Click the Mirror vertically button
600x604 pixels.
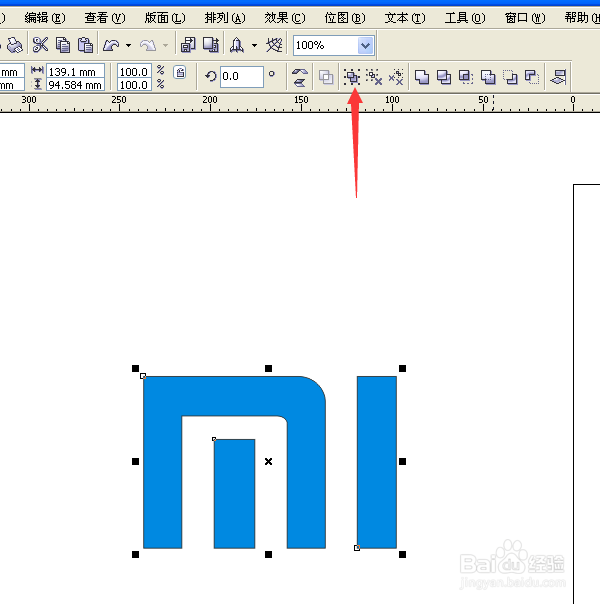click(300, 82)
